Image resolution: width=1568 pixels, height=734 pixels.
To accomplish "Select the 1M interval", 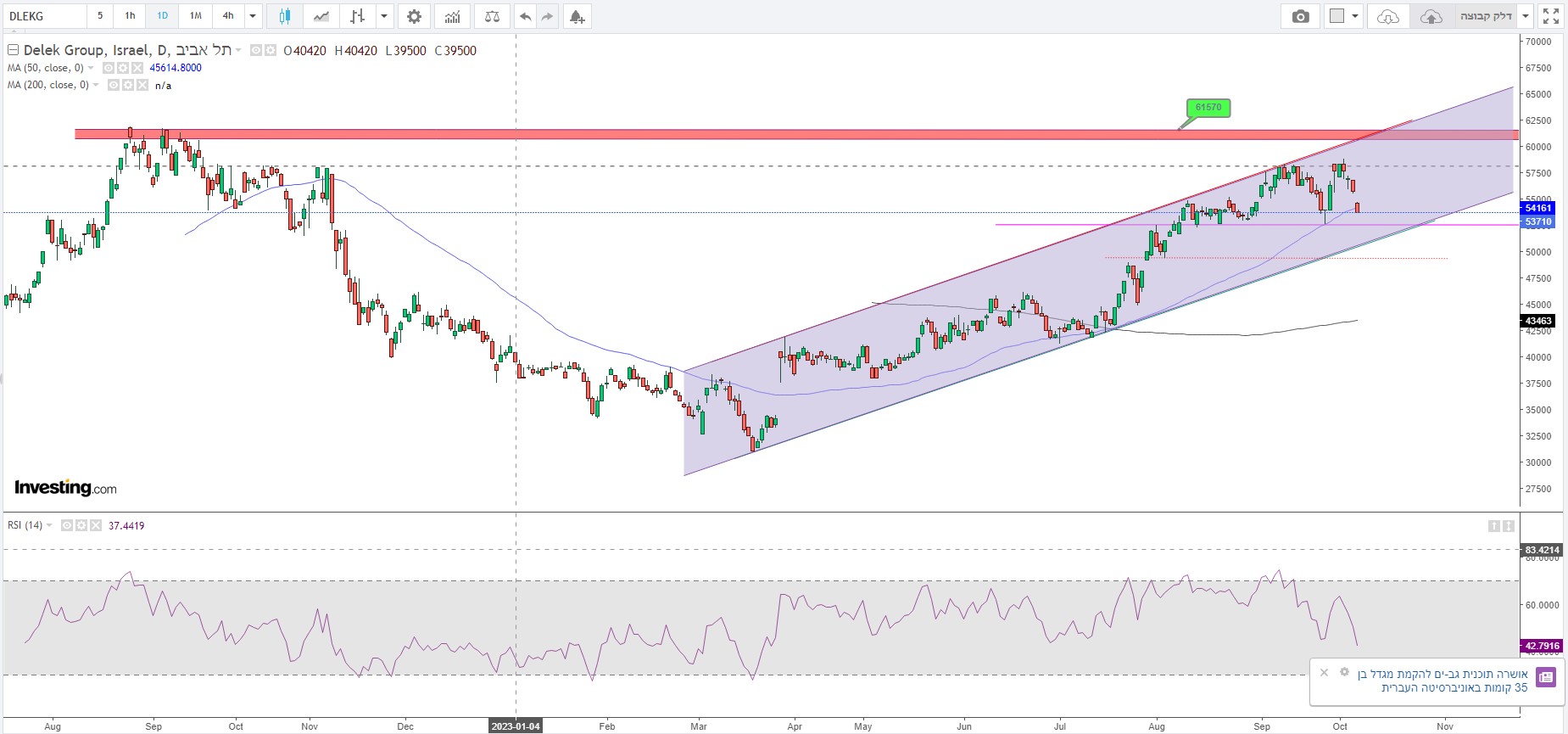I will [195, 16].
